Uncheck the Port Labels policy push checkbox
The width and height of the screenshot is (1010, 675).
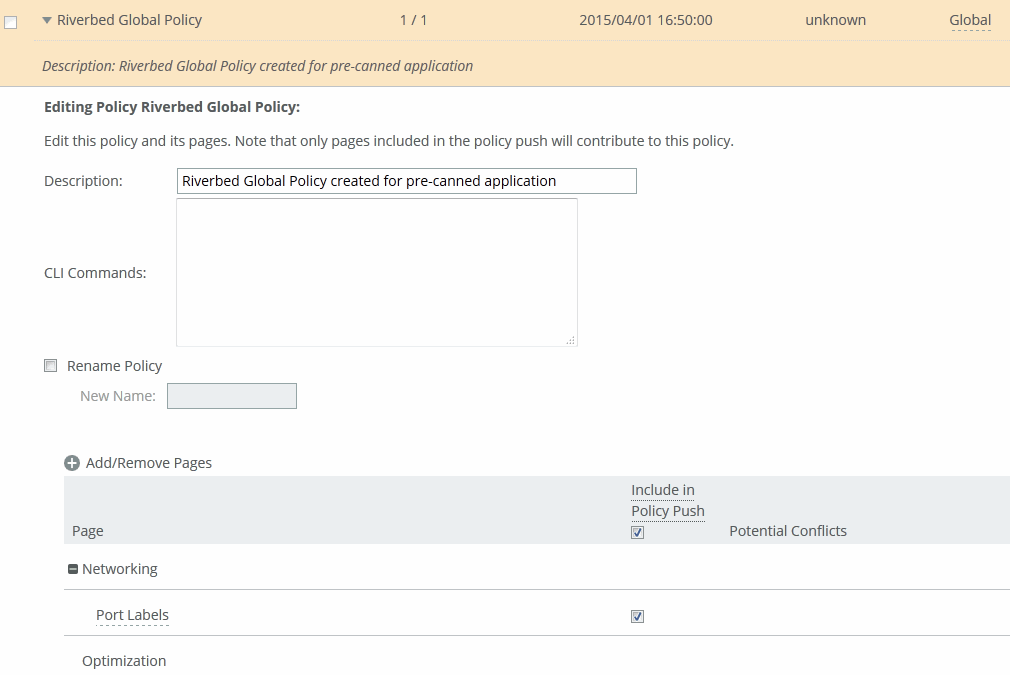(x=638, y=616)
